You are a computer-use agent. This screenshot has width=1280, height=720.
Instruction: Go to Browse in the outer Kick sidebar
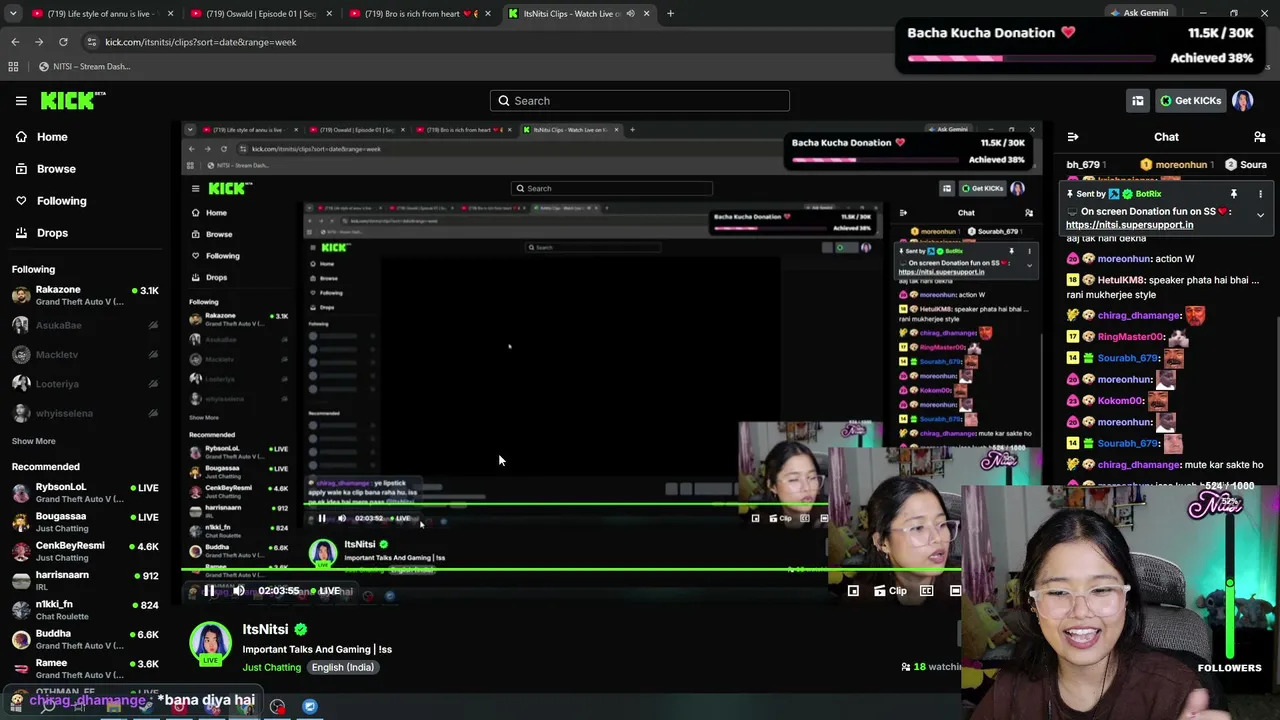tap(45, 169)
